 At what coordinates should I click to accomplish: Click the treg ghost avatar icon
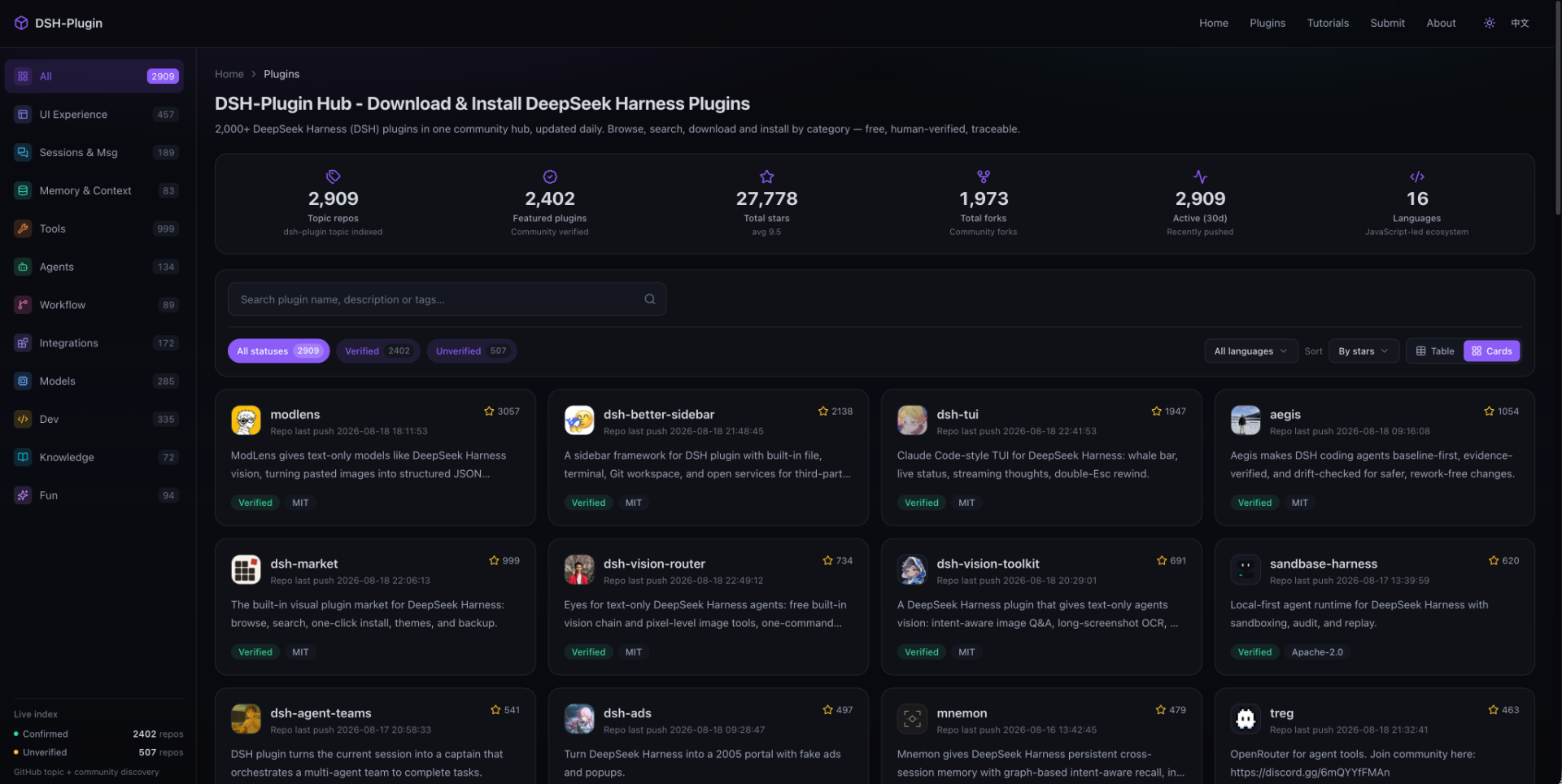[1246, 719]
